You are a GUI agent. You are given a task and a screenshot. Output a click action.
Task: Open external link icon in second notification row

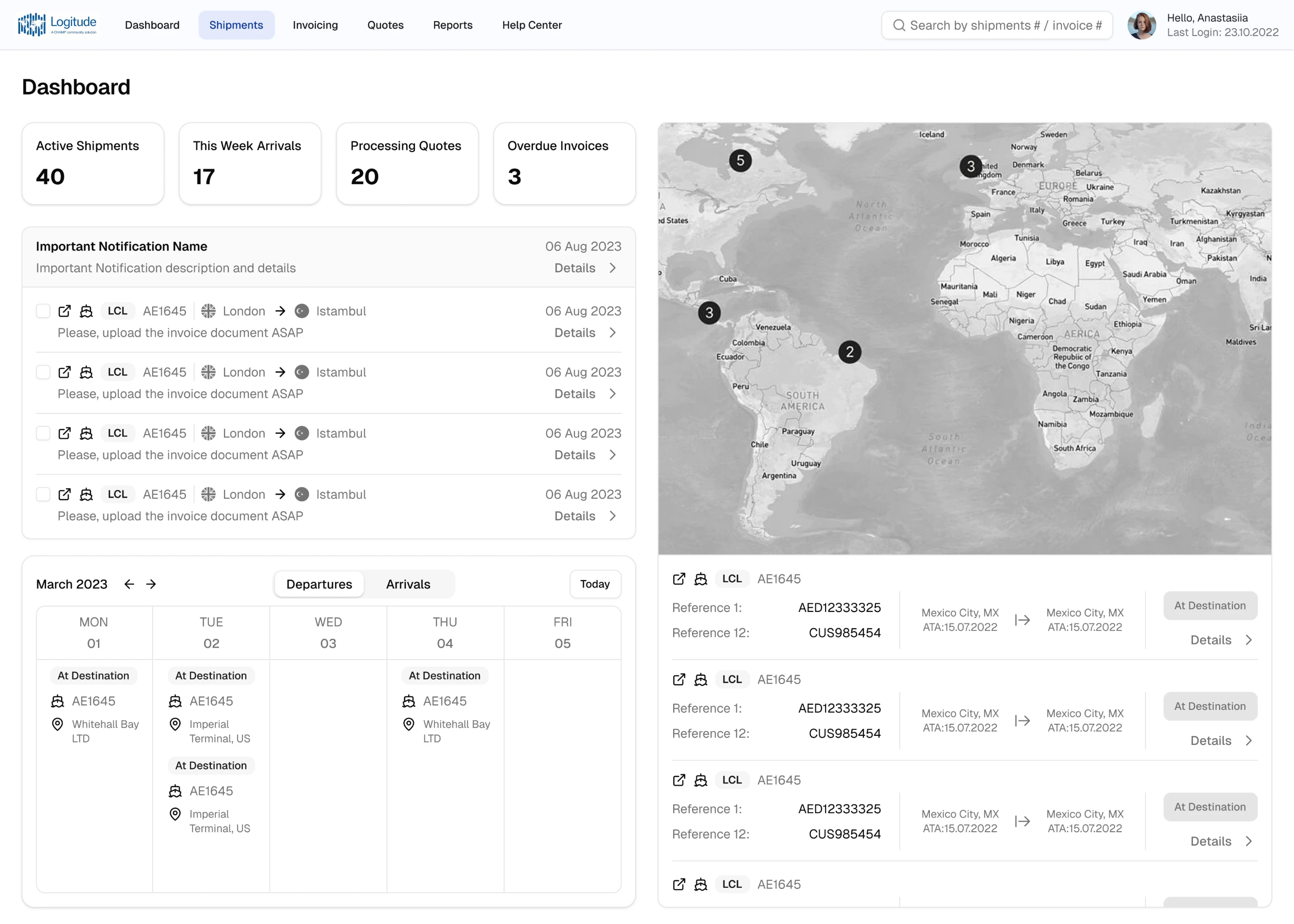[64, 372]
